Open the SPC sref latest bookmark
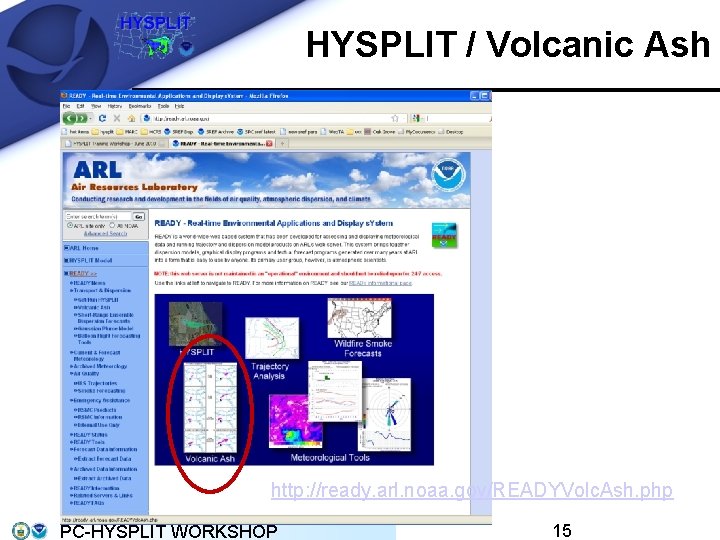The width and height of the screenshot is (720, 540). tap(256, 132)
